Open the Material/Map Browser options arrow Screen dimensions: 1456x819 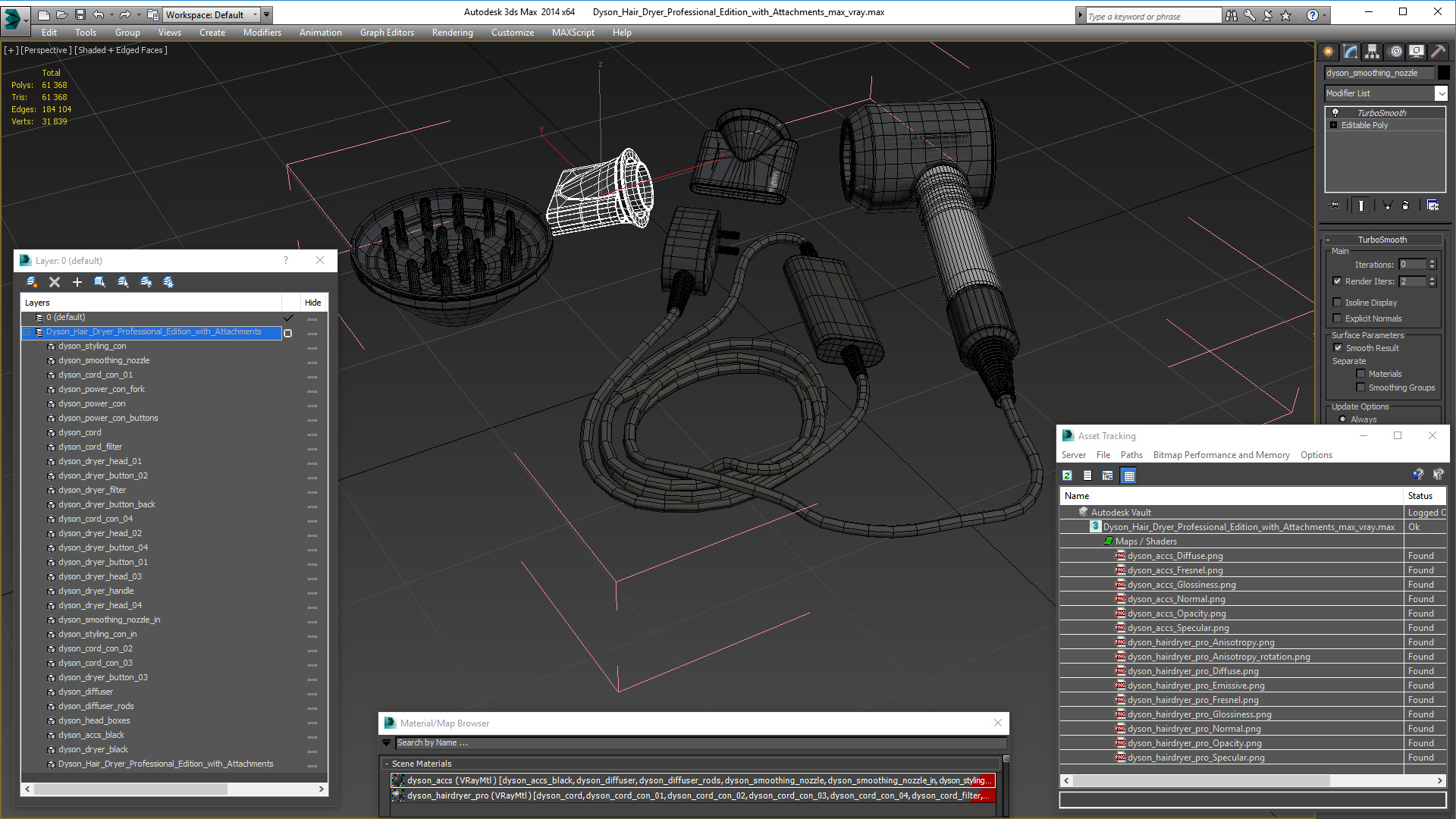[x=387, y=743]
